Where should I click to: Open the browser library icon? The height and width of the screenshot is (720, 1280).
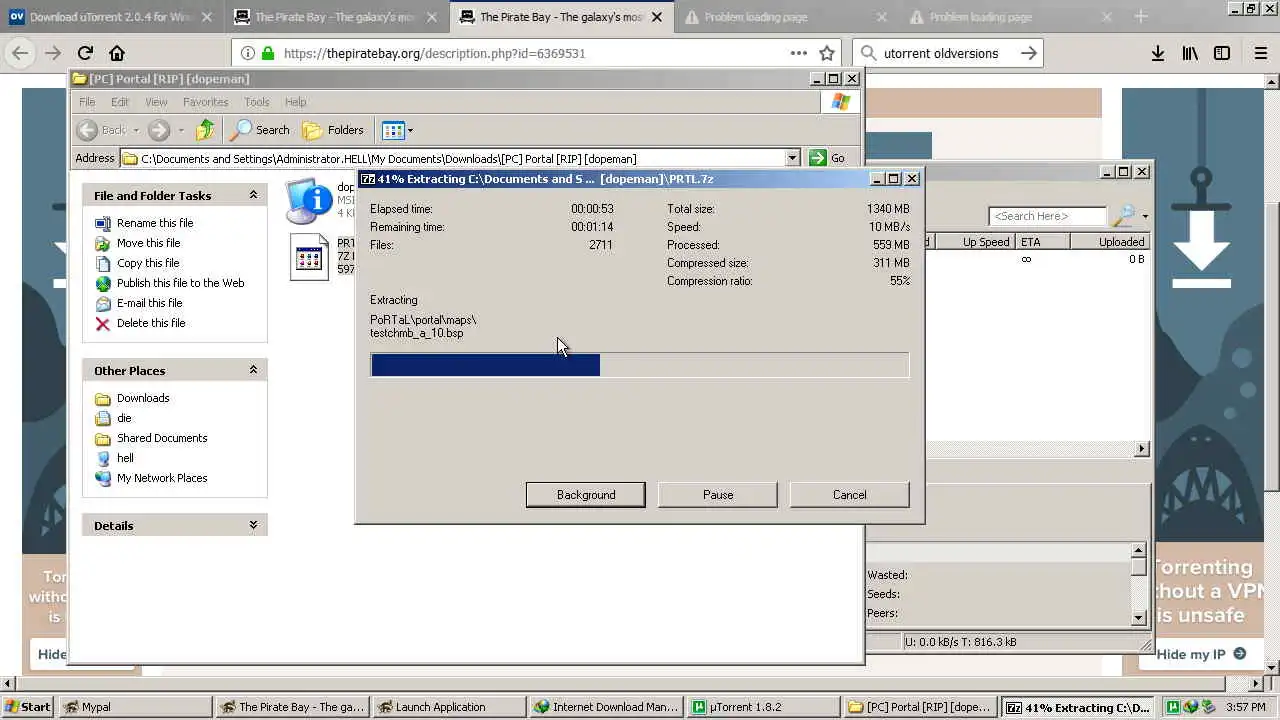pyautogui.click(x=1190, y=53)
